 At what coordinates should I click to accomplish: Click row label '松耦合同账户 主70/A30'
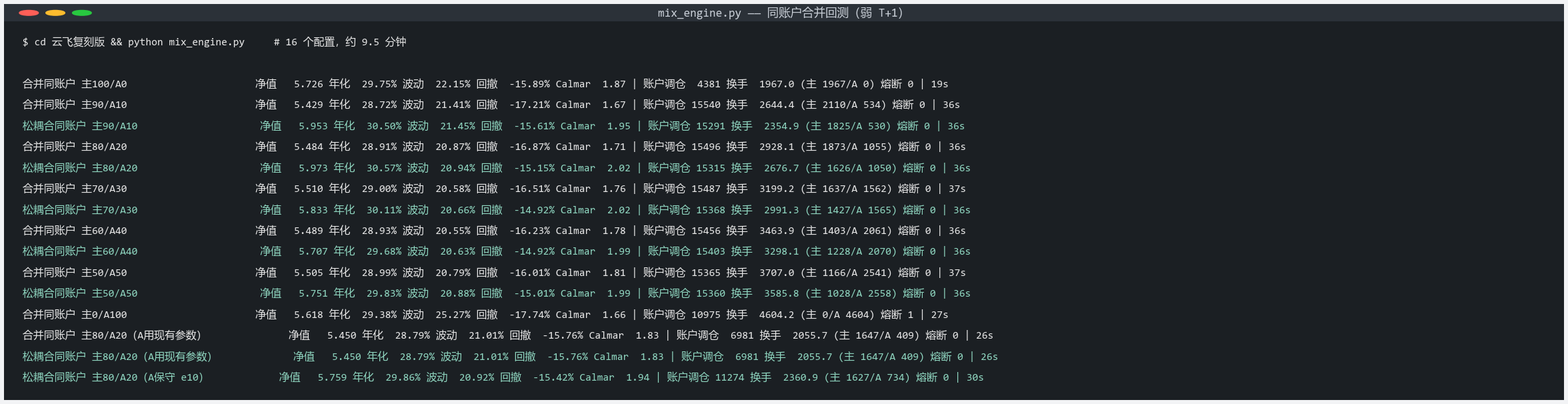click(80, 210)
